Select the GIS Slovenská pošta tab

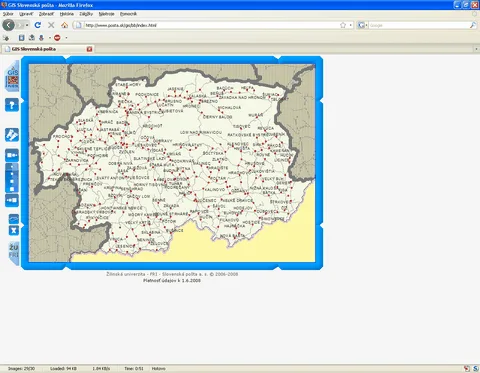click(x=48, y=49)
